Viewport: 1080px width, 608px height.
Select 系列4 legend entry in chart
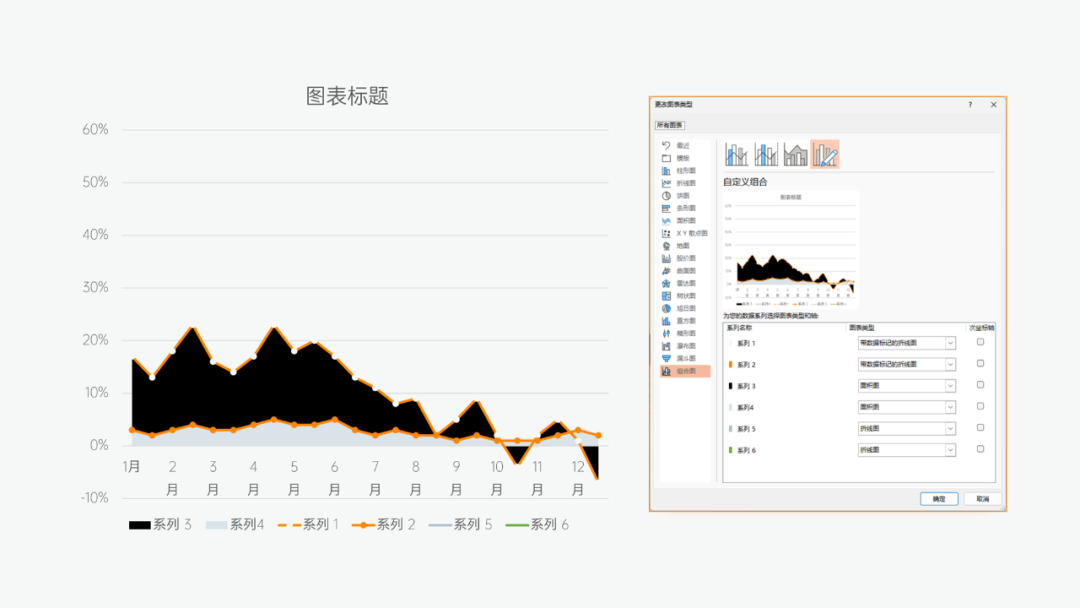tap(235, 525)
